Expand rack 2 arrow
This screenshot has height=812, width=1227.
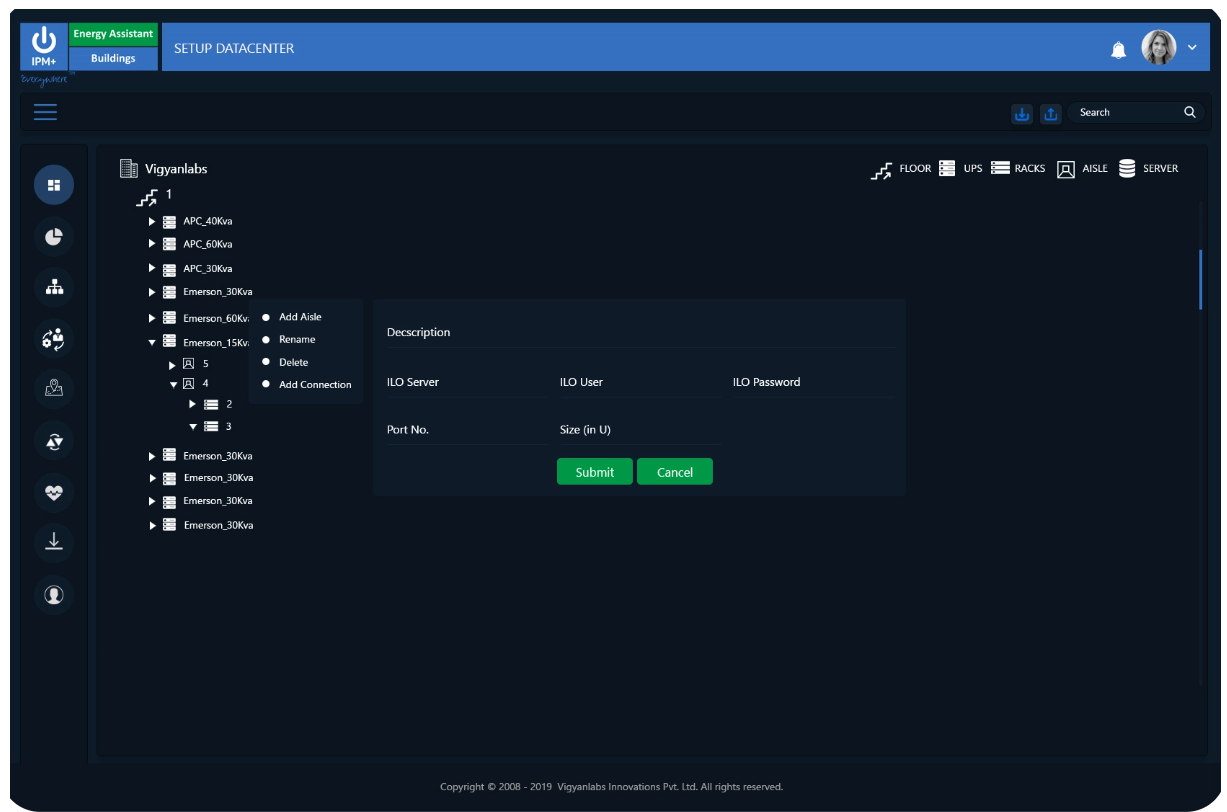tap(193, 404)
